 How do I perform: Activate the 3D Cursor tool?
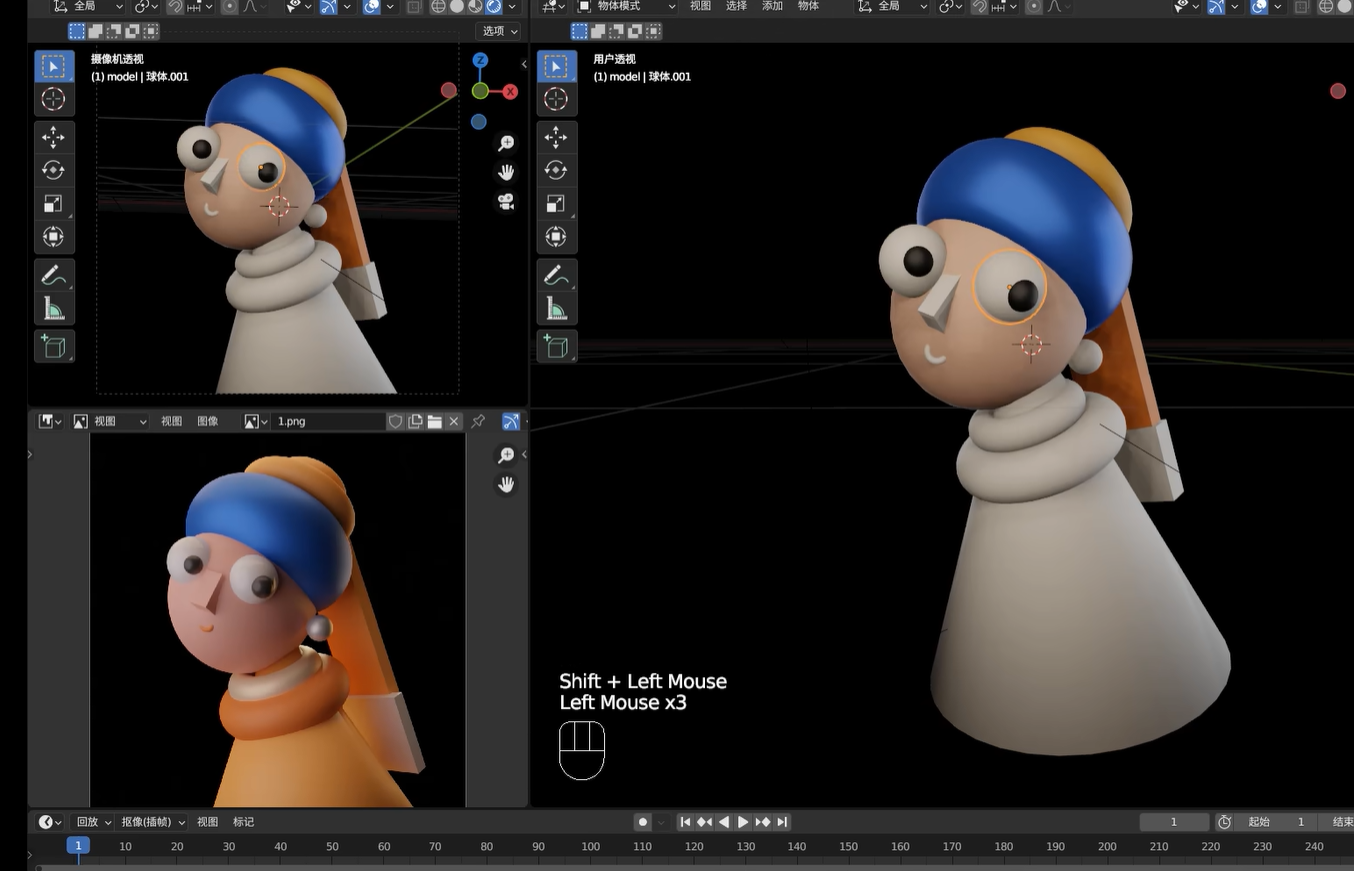point(55,99)
